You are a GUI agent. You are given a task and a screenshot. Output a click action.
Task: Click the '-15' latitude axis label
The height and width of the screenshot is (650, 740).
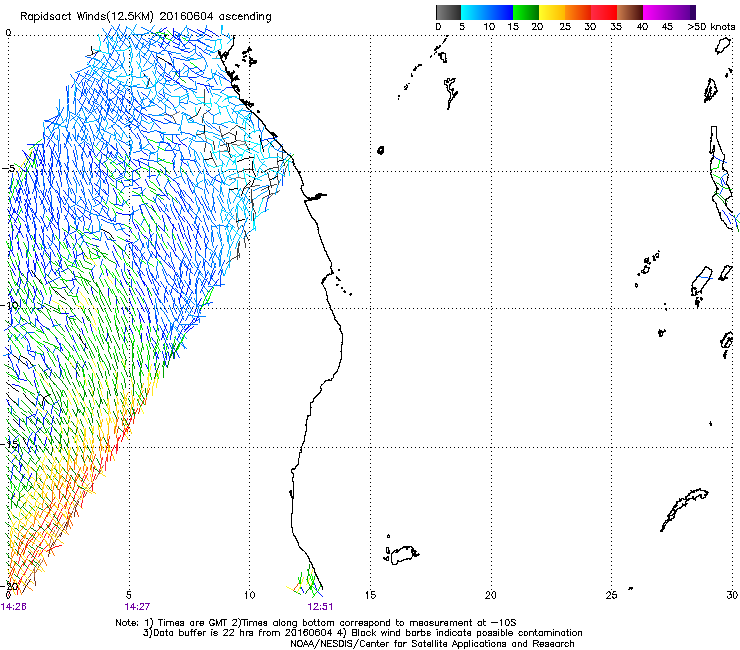10,444
